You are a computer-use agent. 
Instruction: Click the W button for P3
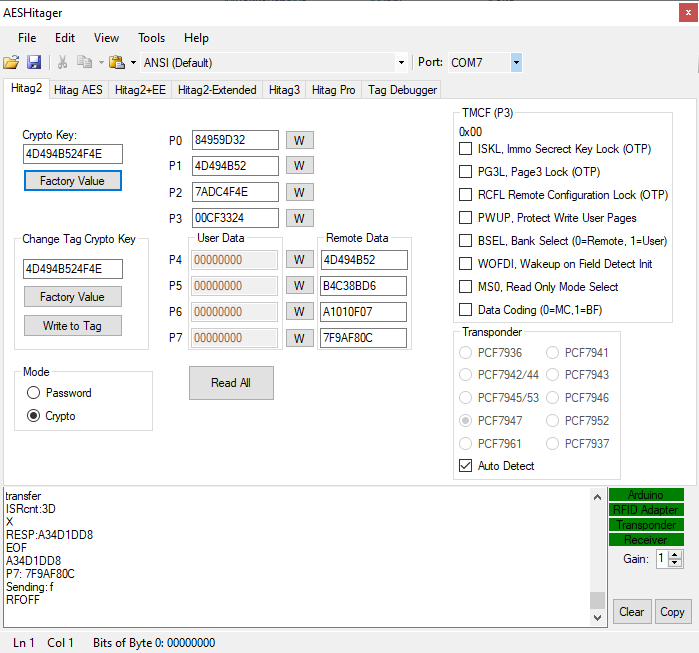coord(300,218)
